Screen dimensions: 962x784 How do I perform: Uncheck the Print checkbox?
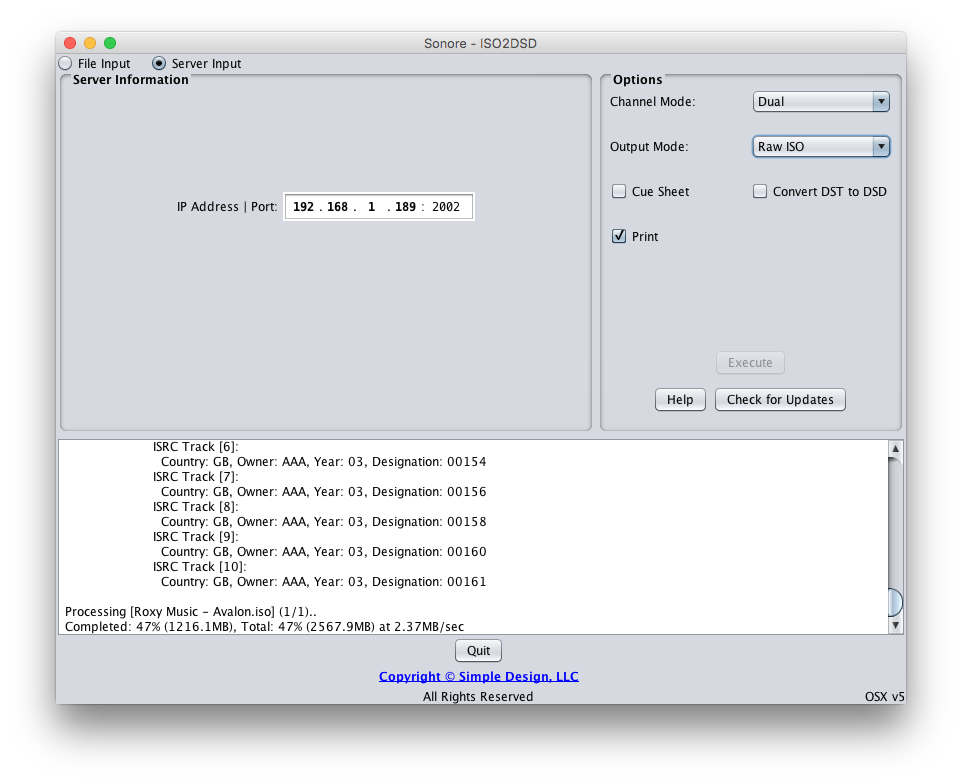619,236
